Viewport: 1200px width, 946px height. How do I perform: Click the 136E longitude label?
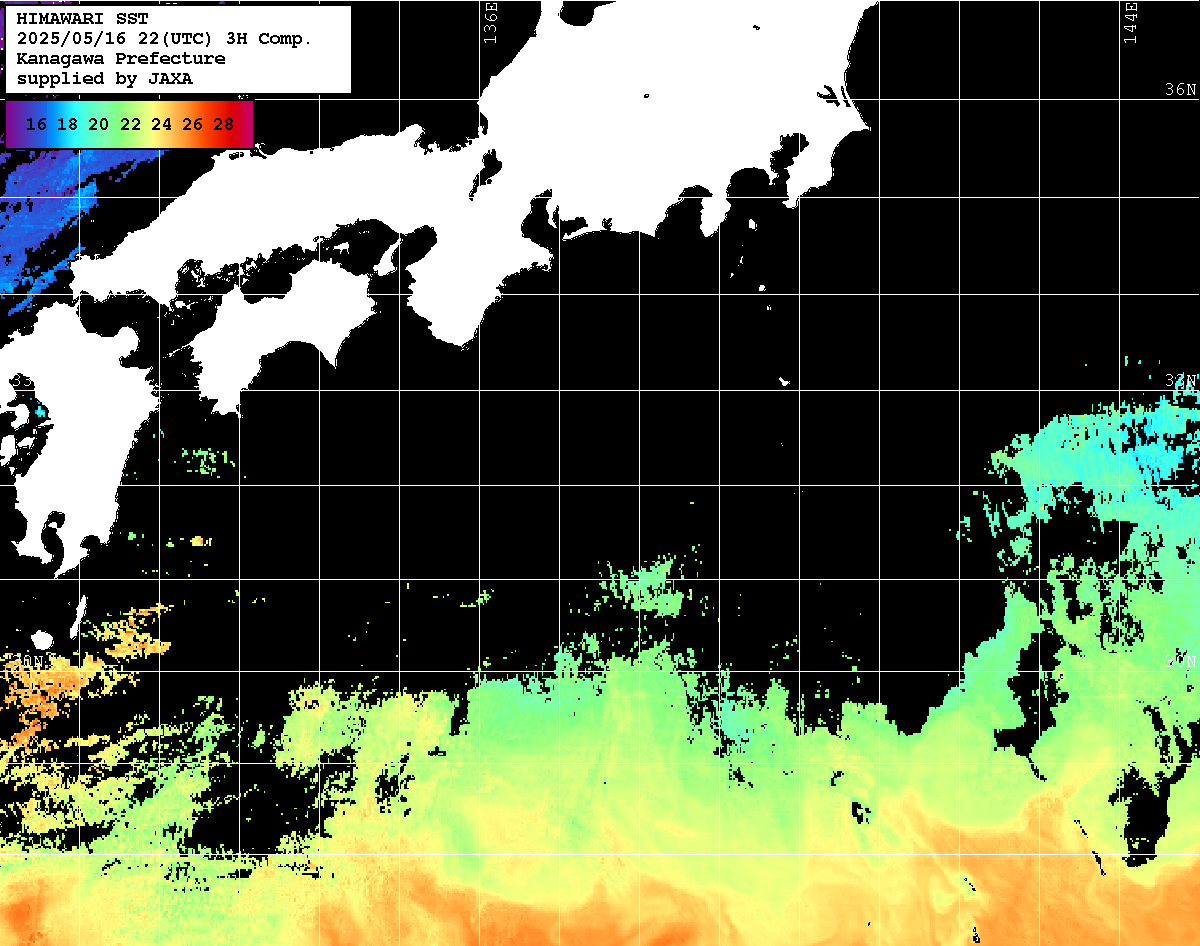490,22
